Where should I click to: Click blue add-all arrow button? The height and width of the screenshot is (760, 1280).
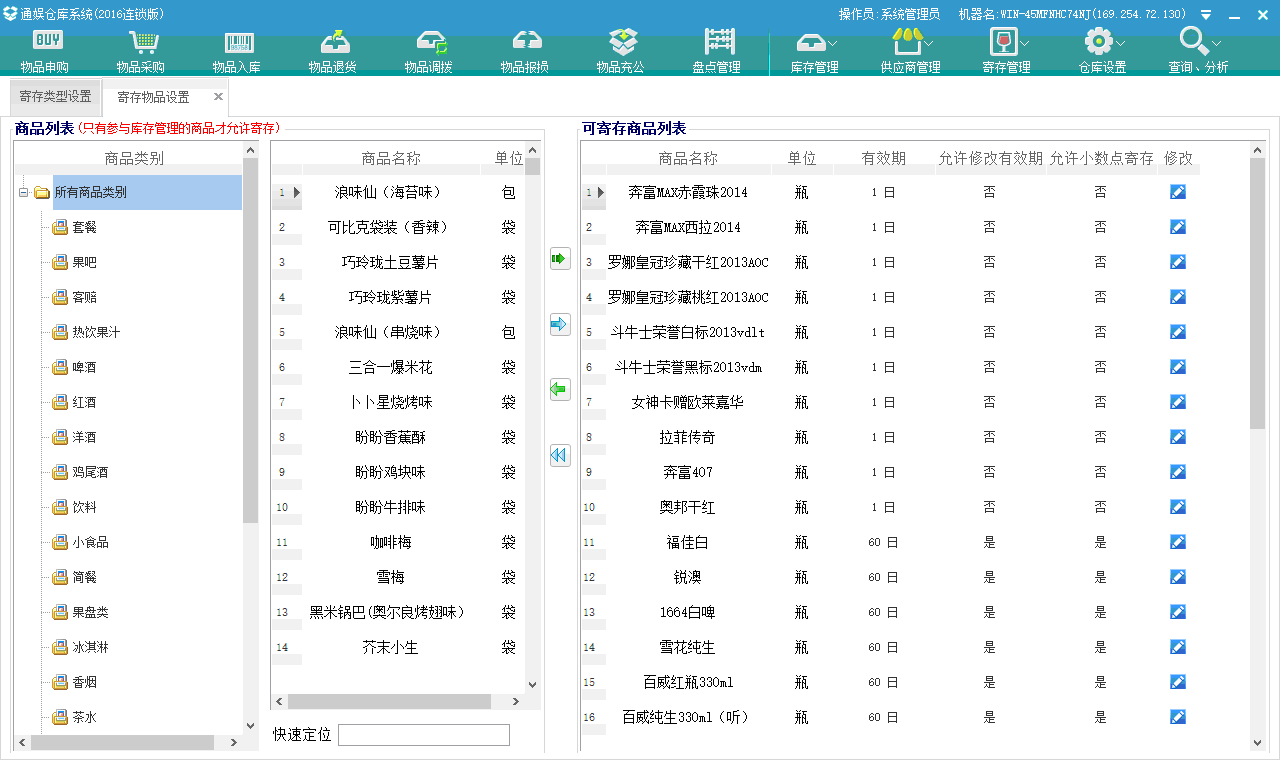560,324
